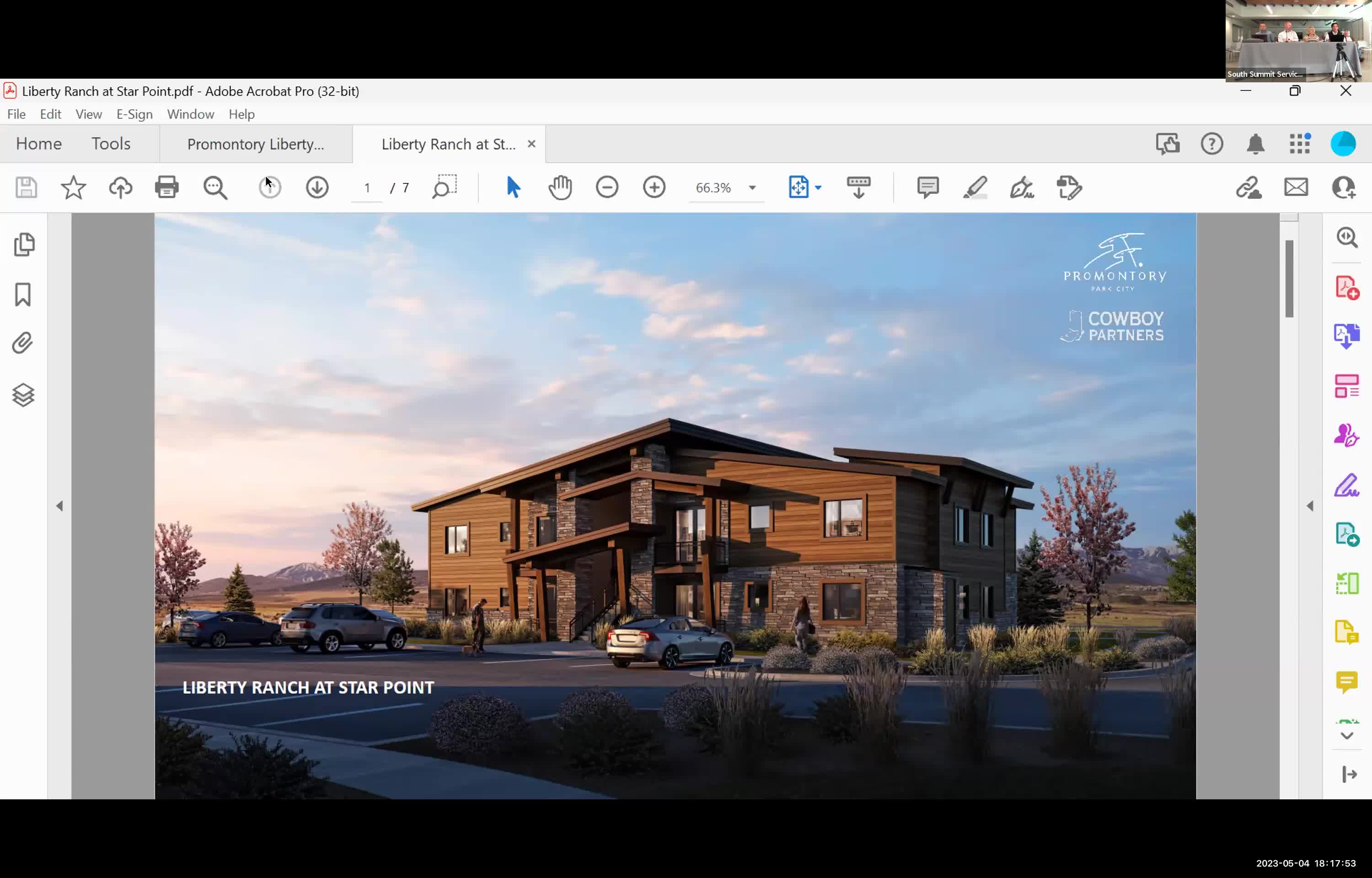1372x878 pixels.
Task: Open the E-Sign menu
Action: click(x=134, y=114)
